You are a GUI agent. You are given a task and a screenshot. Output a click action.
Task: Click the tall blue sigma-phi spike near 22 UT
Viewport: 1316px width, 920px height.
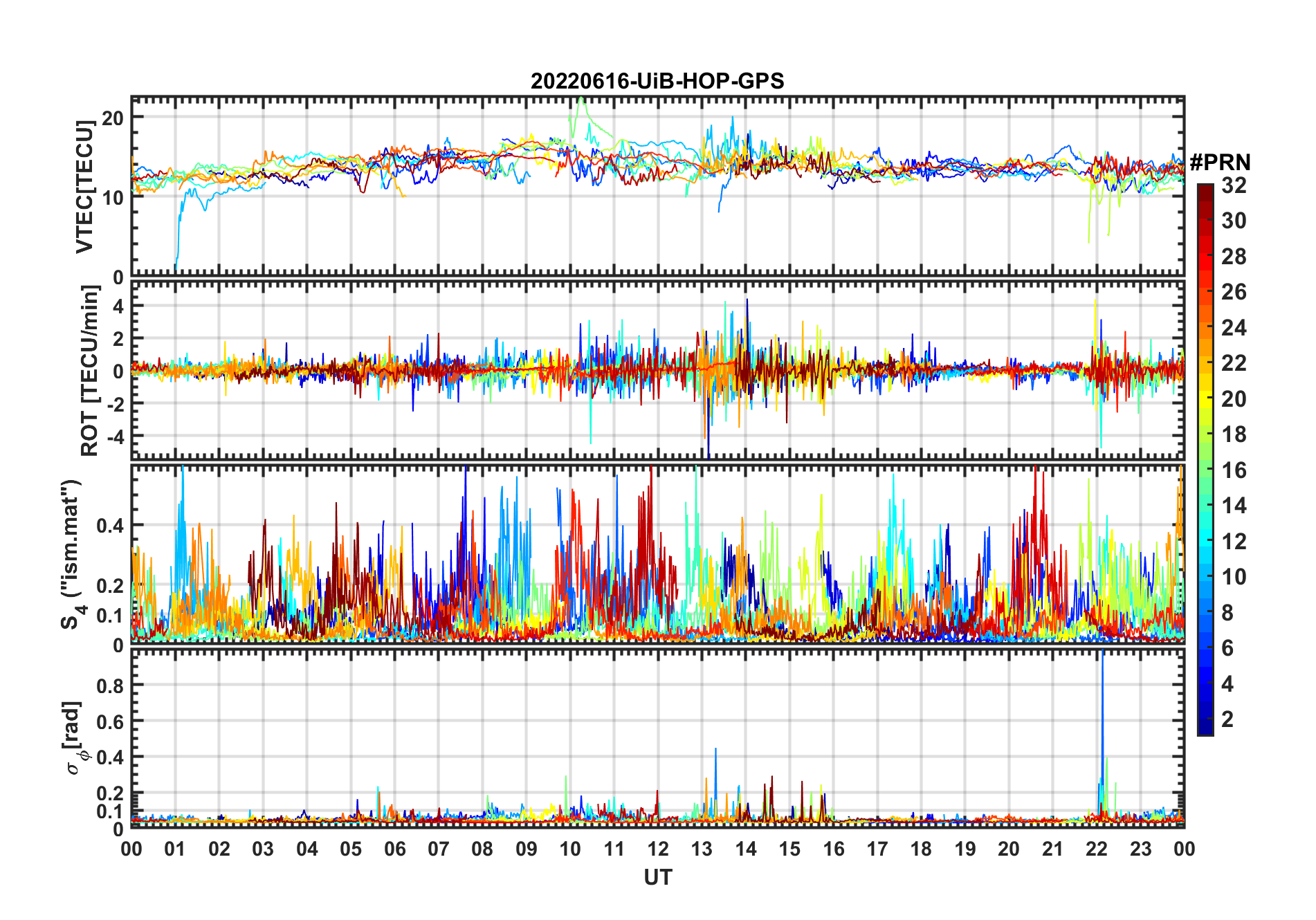1102,692
